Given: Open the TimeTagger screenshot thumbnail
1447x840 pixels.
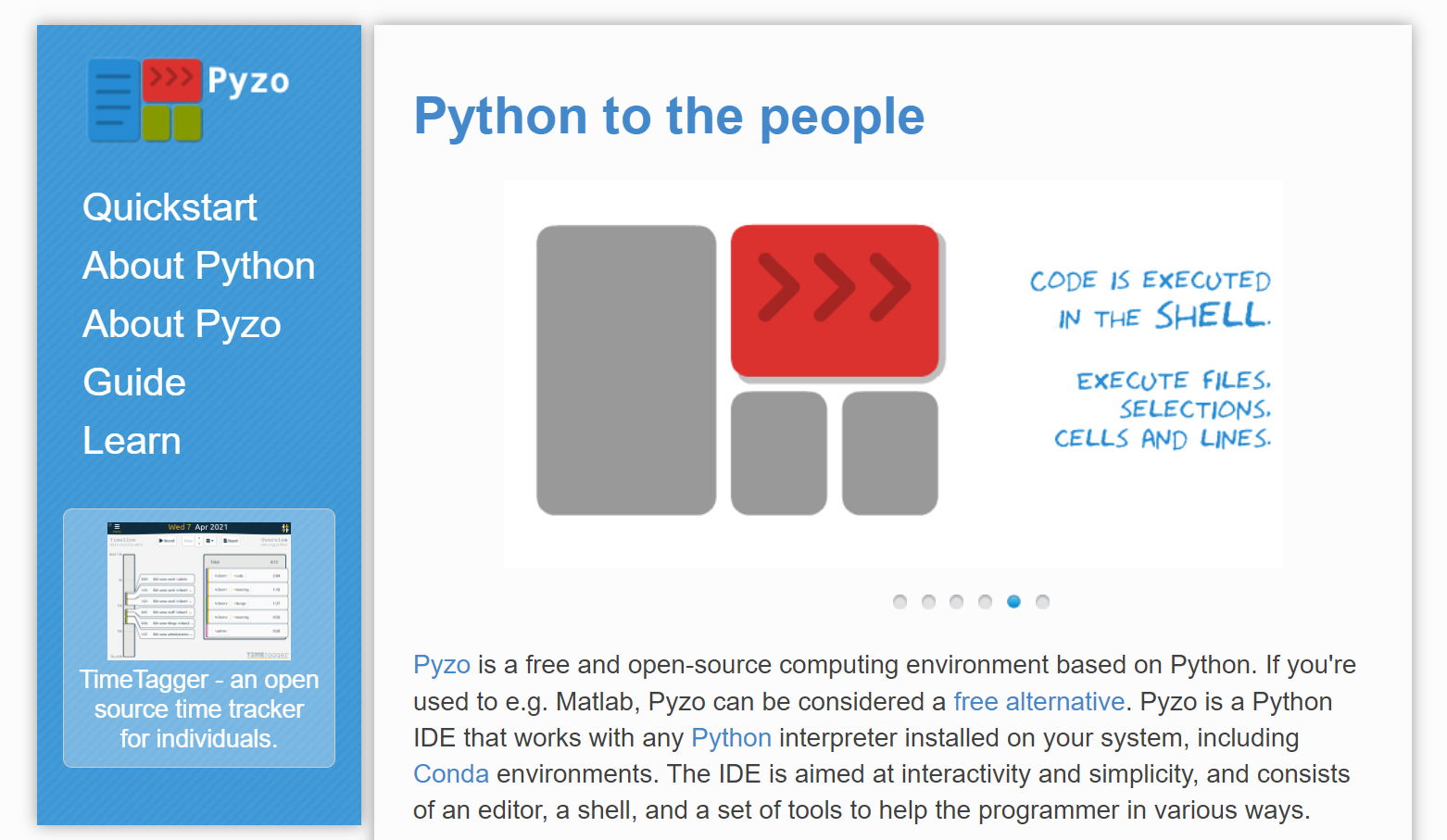Looking at the screenshot, I should pos(199,591).
